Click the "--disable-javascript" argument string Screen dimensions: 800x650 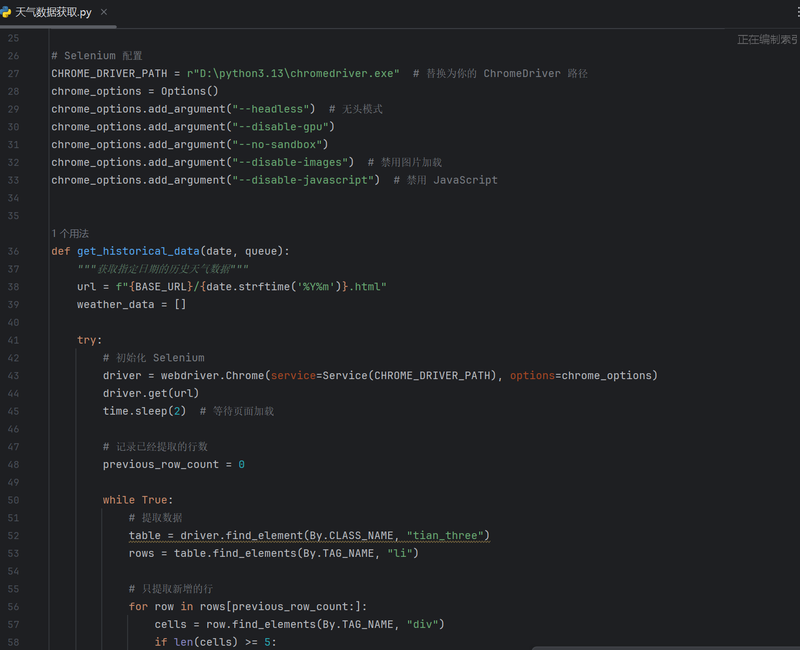[303, 180]
